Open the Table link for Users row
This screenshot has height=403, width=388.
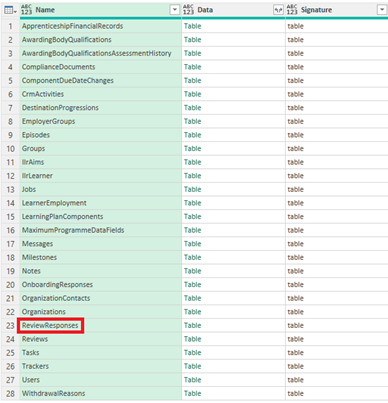[x=193, y=380]
